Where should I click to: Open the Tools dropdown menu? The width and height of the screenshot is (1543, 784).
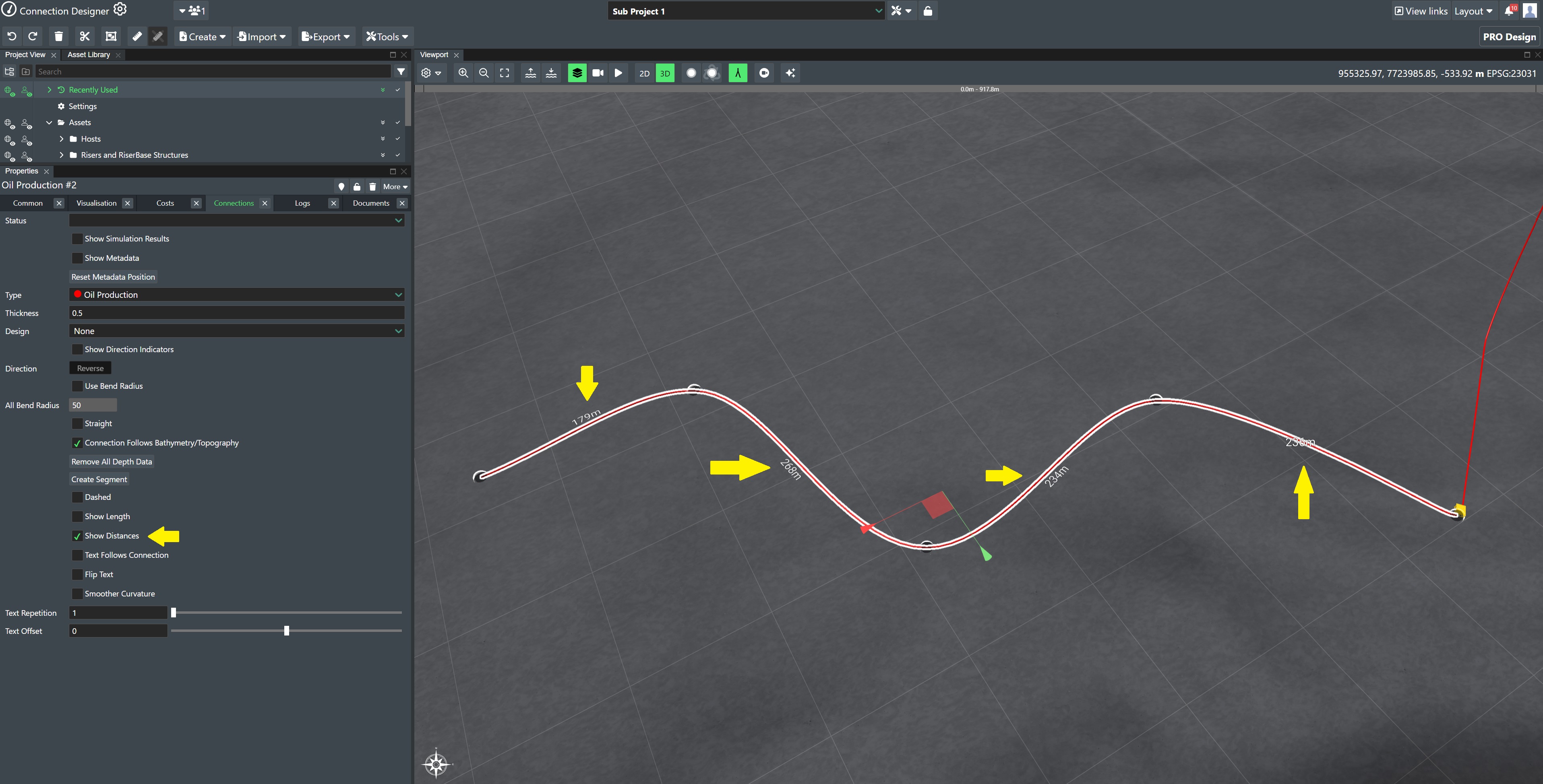[x=387, y=37]
